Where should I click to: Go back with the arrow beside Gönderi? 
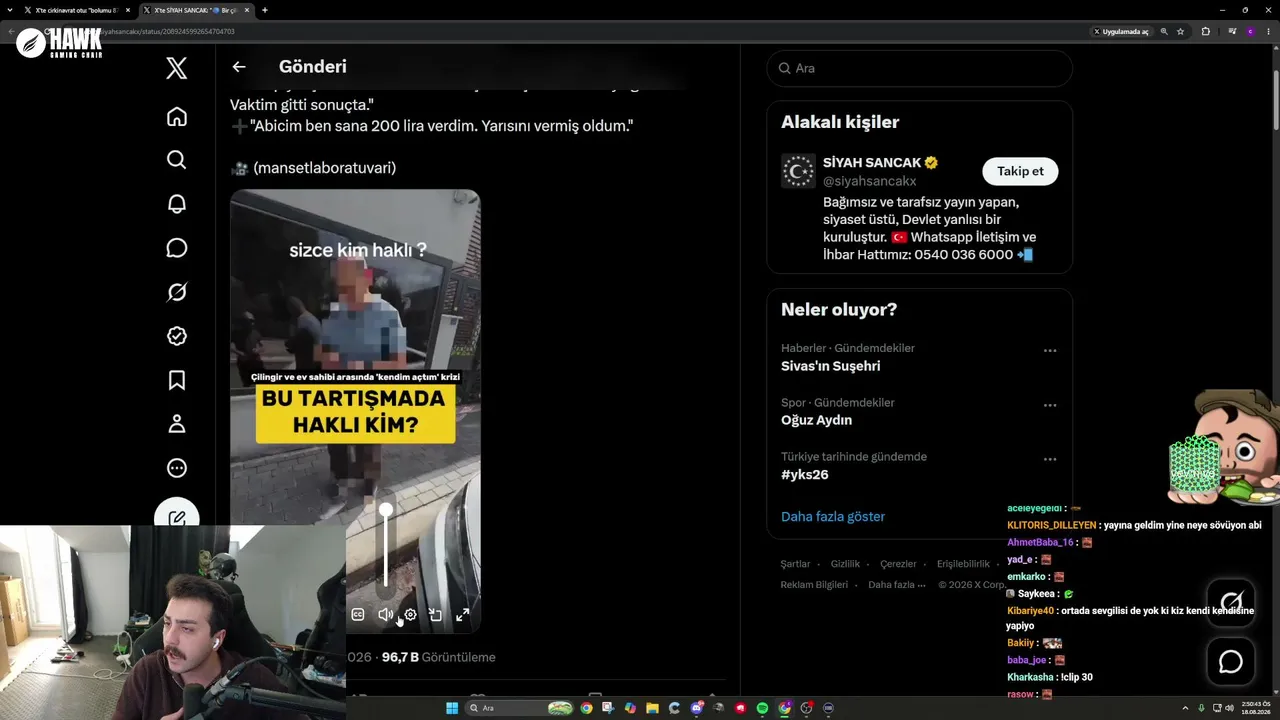(x=239, y=67)
